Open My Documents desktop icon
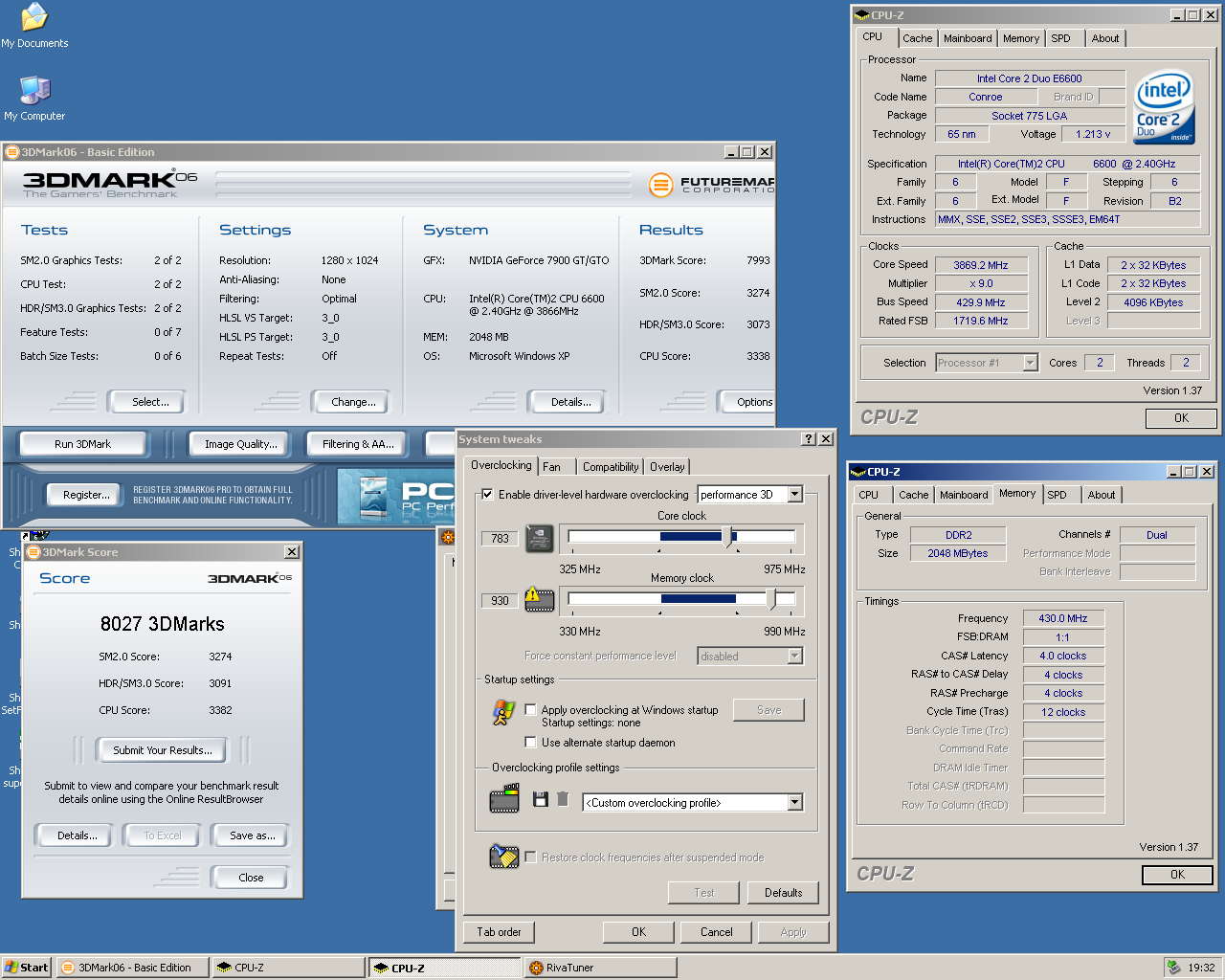Viewport: 1225px width, 980px height. tap(34, 25)
